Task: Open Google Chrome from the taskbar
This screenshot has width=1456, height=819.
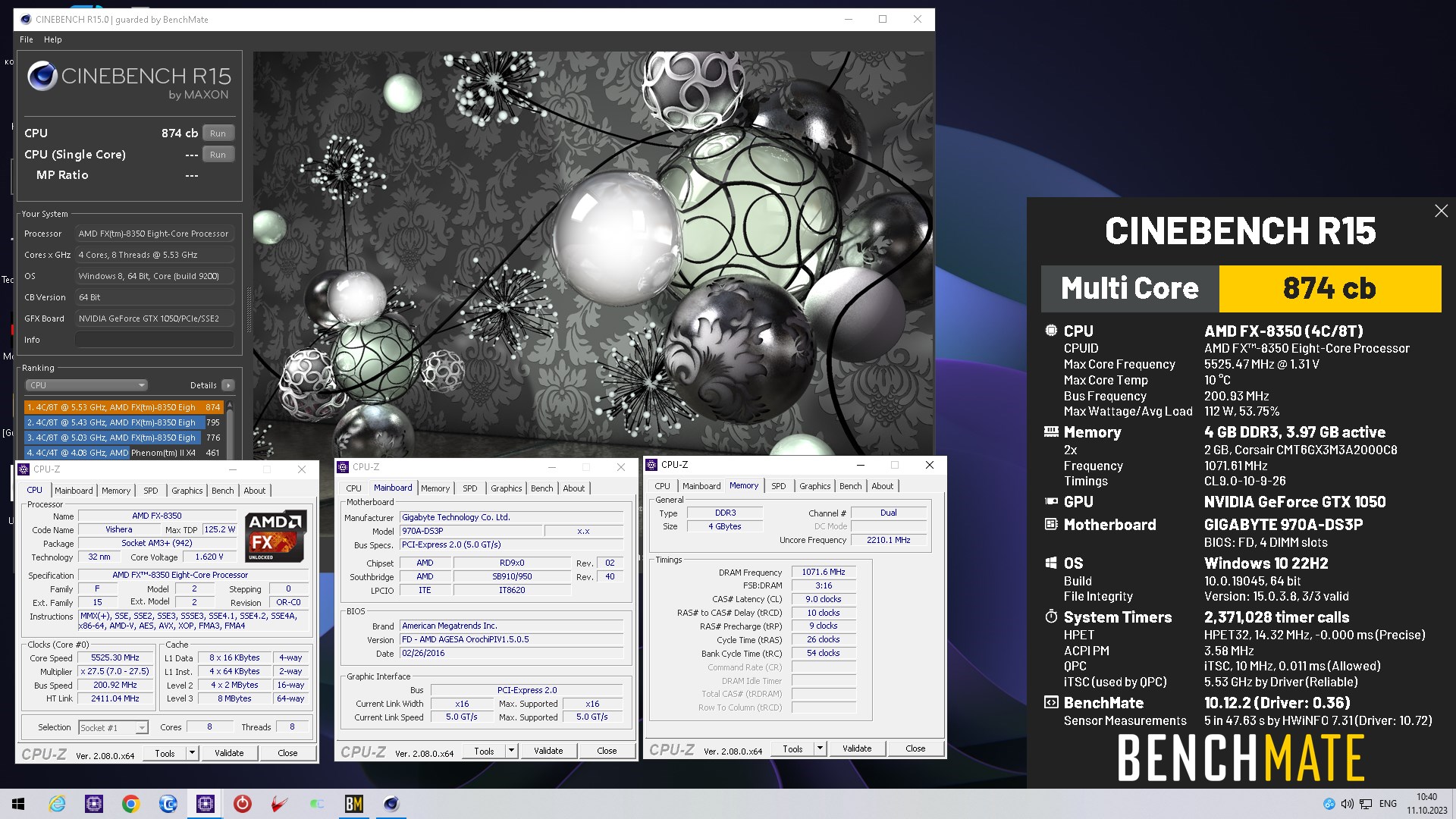Action: tap(130, 804)
